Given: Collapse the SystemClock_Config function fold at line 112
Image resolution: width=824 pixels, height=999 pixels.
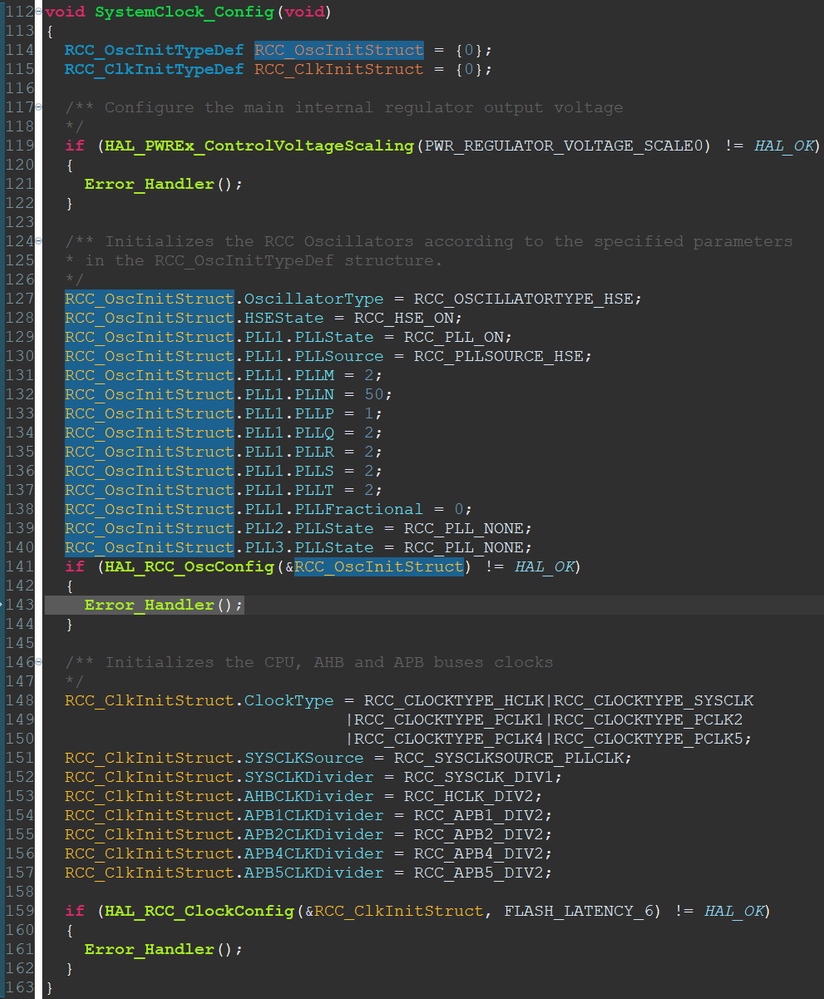Looking at the screenshot, I should click(38, 11).
